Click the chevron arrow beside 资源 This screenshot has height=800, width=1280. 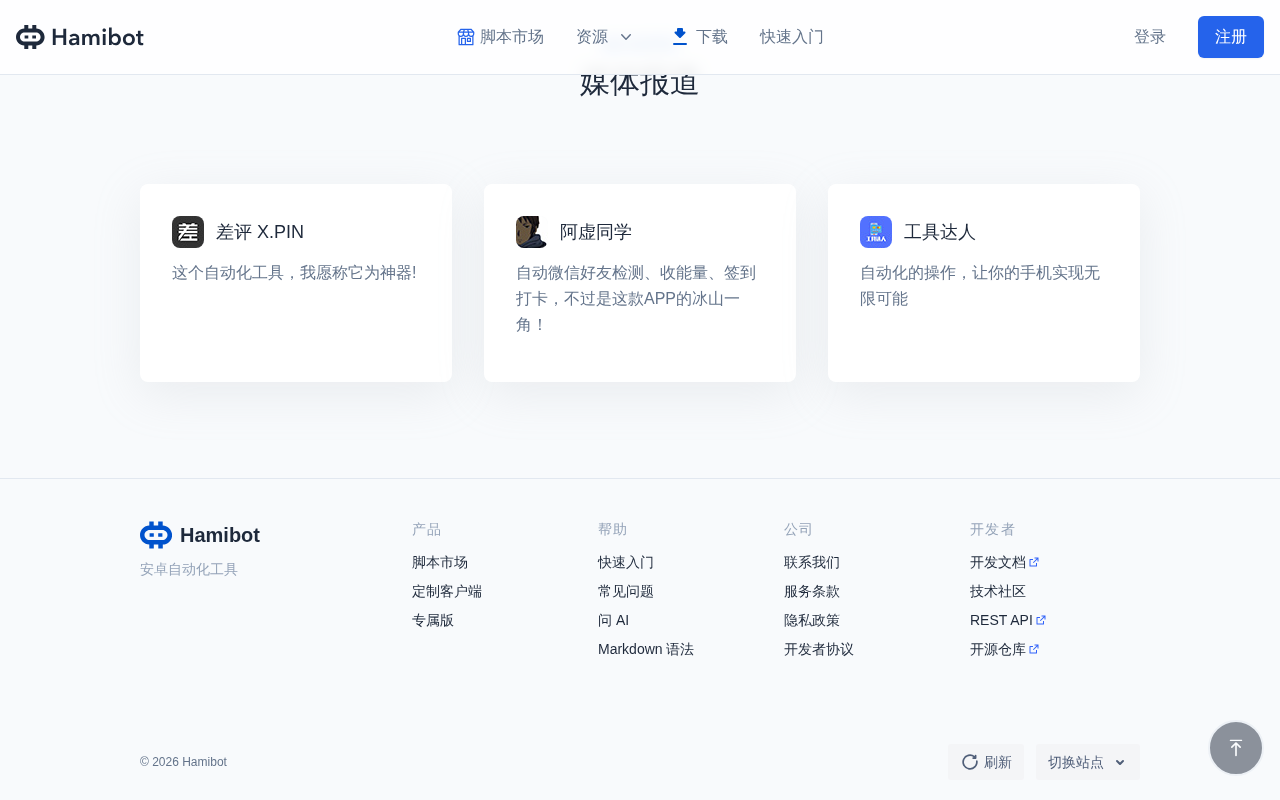click(626, 37)
